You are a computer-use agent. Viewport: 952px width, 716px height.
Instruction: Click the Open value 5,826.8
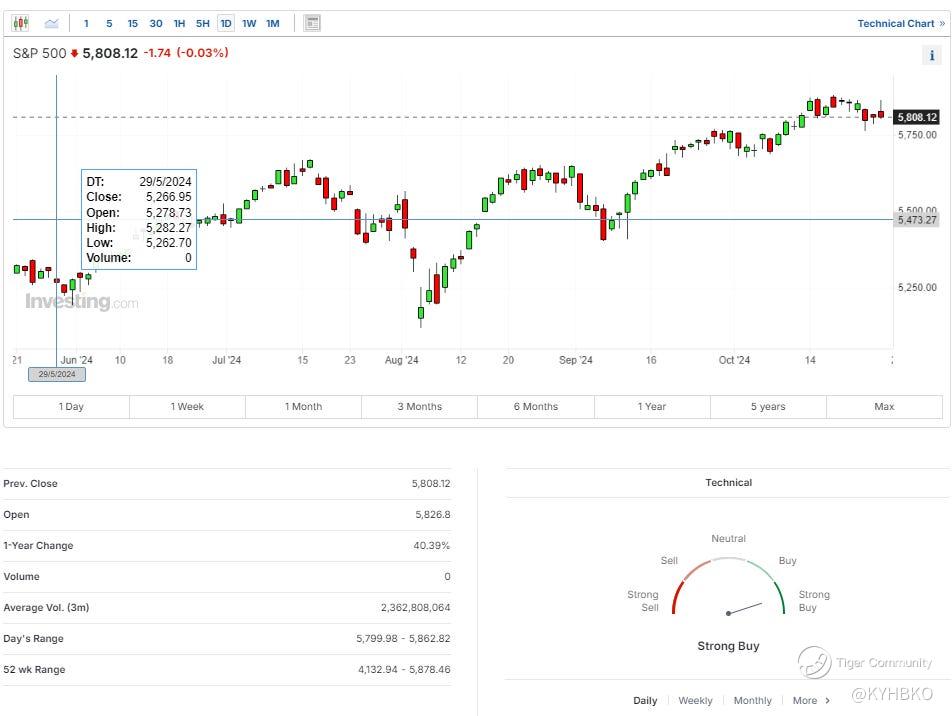(433, 515)
